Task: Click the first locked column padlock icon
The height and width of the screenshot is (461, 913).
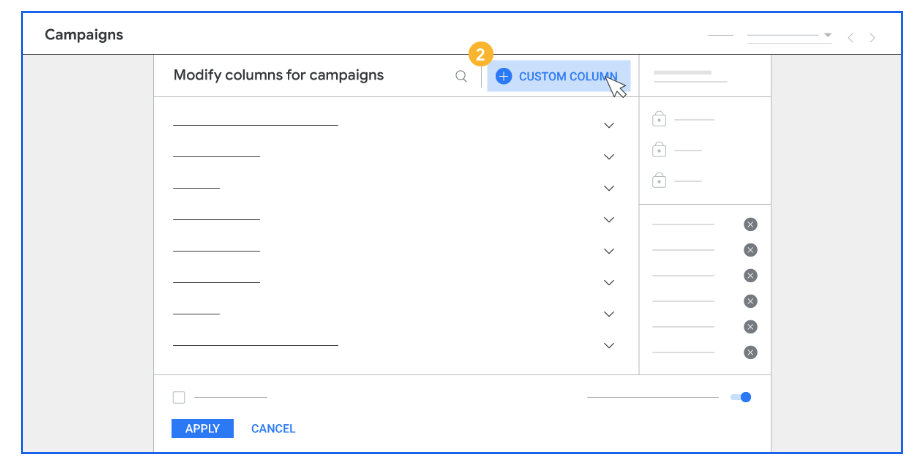Action: pyautogui.click(x=659, y=119)
